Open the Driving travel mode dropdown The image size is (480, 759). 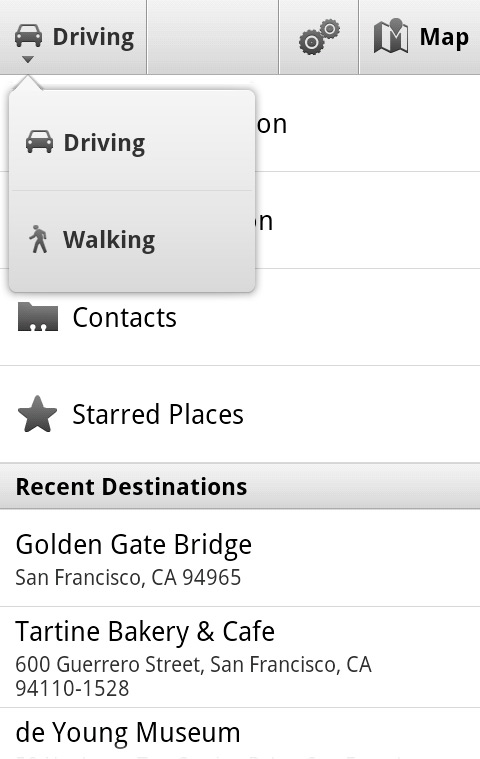[73, 37]
